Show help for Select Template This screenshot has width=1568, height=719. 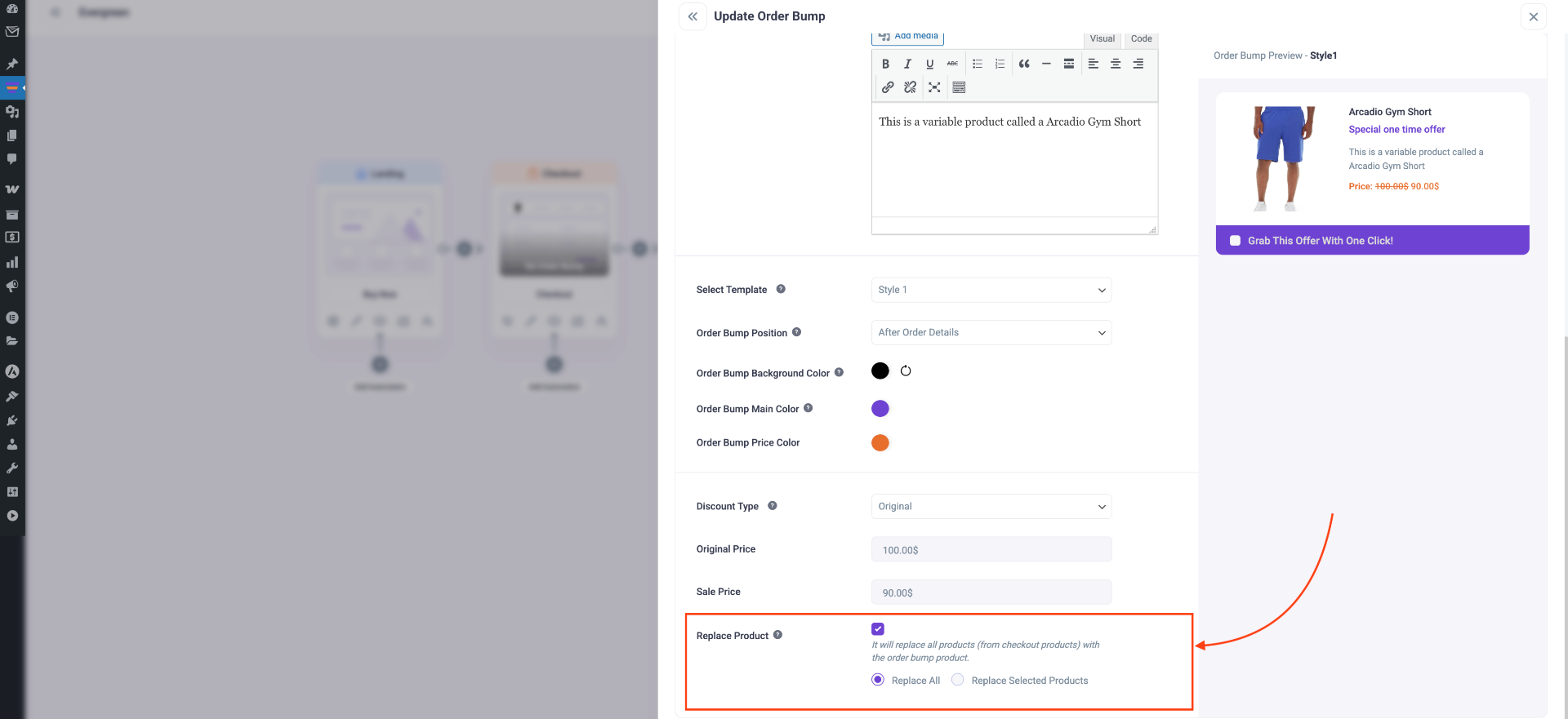pos(781,289)
